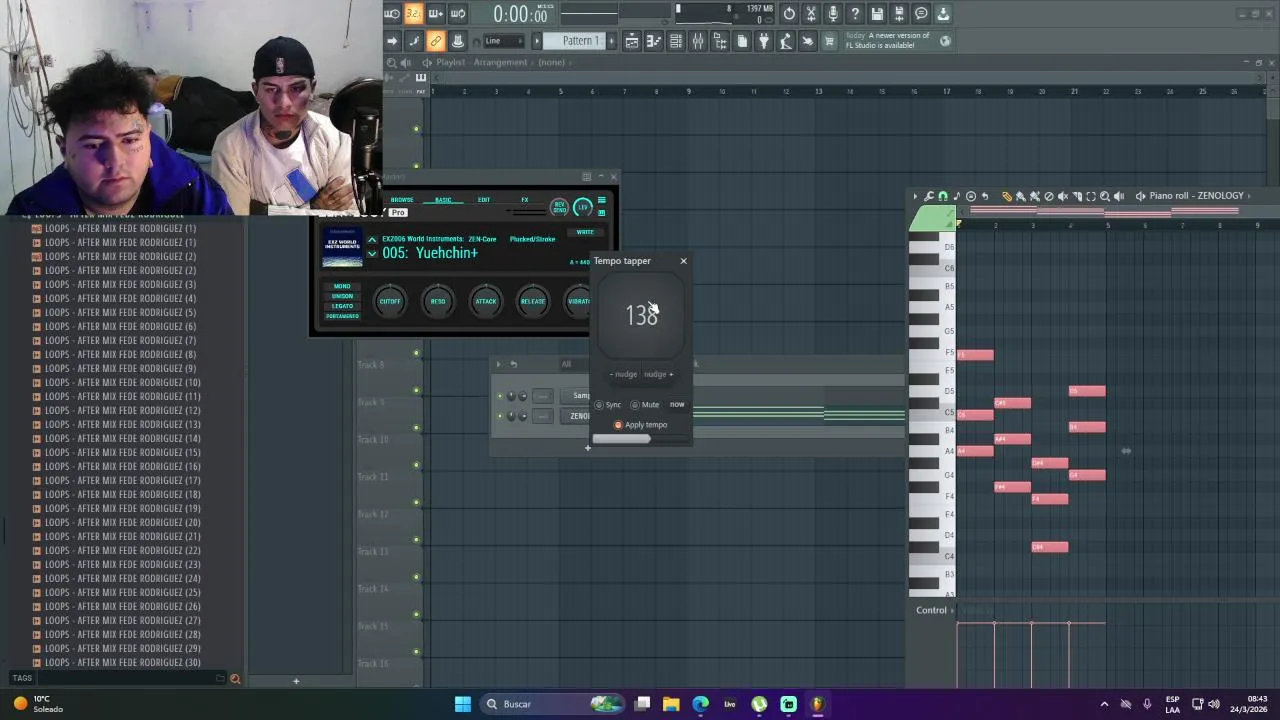Select previous preset with ZENOLOGY up chevron
Viewport: 1280px width, 720px height.
pos(372,240)
